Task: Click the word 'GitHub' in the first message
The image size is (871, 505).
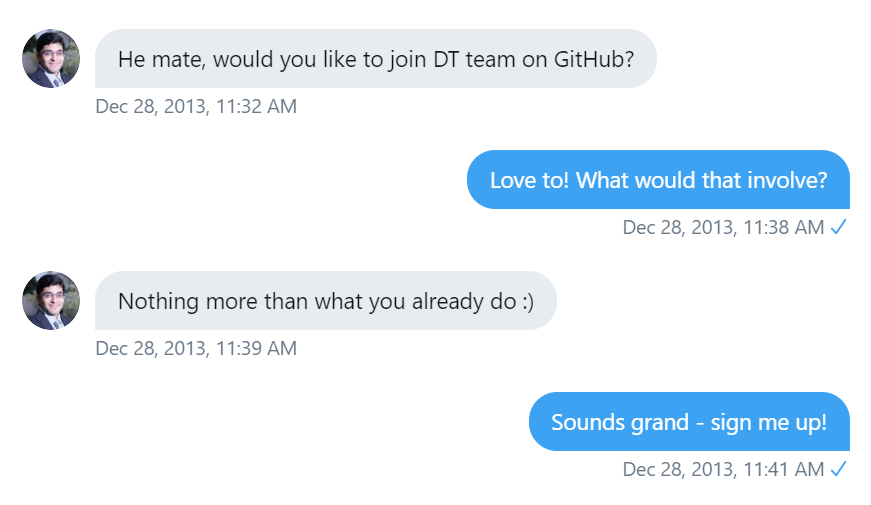Action: (593, 59)
